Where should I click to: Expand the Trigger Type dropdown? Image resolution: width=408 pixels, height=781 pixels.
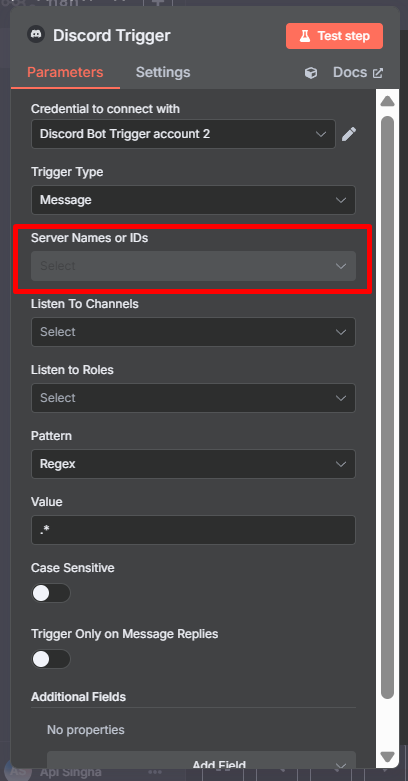(x=193, y=200)
